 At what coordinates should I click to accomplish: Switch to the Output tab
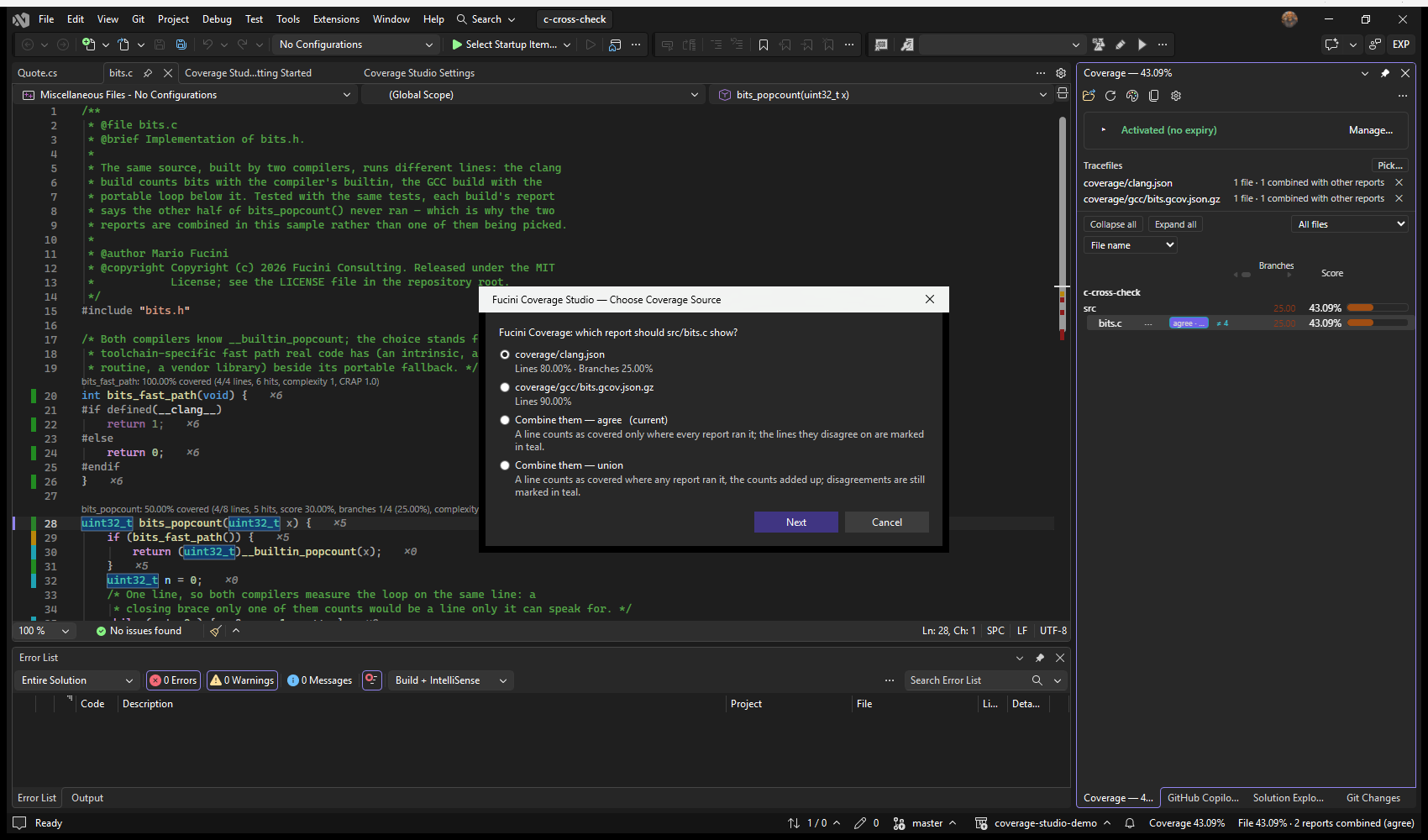87,798
